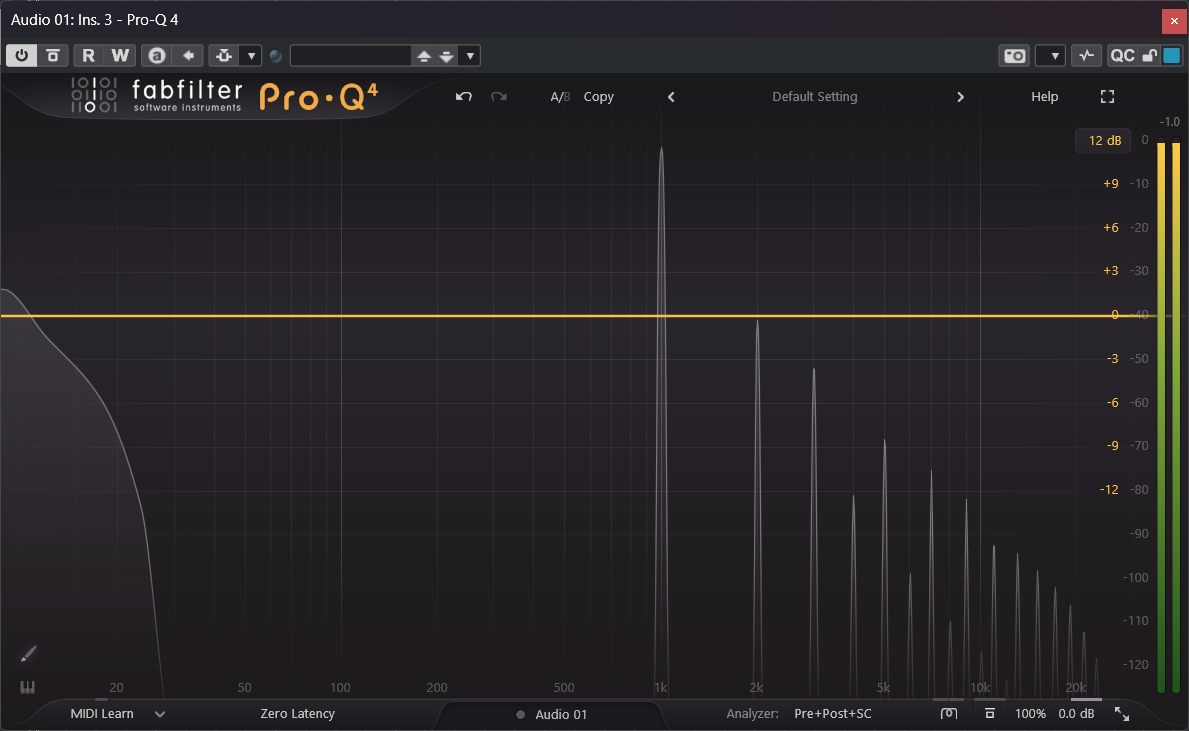Click the Undo arrow in Pro-Q
This screenshot has width=1189, height=731.
463,96
